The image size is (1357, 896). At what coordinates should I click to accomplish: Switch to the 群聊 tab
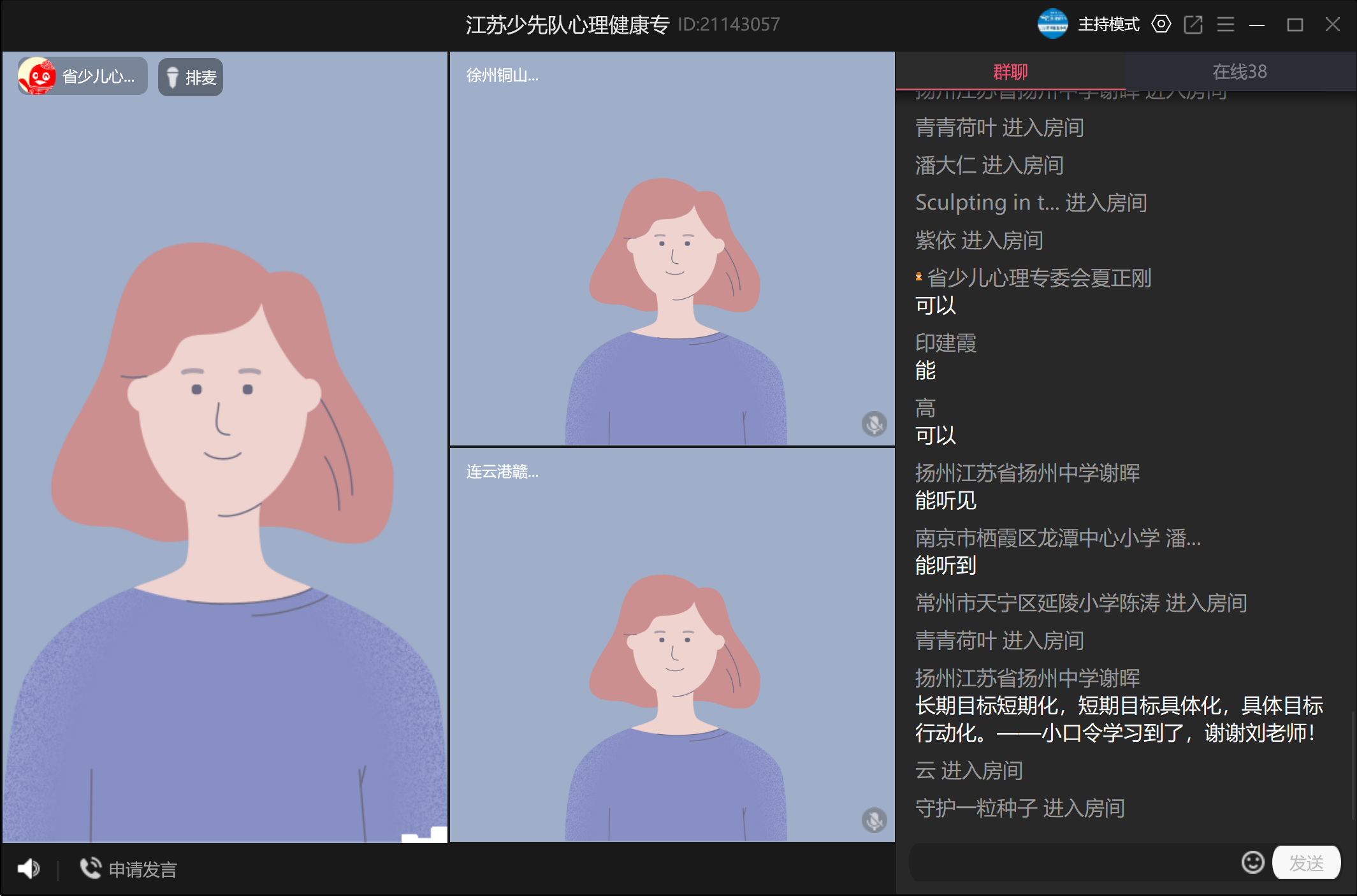[x=1010, y=71]
